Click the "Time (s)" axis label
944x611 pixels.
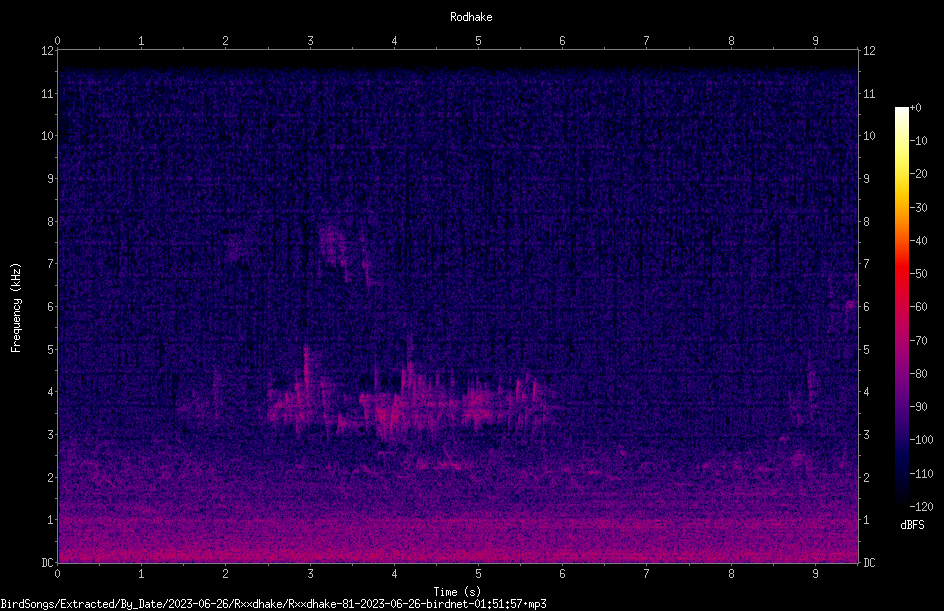click(457, 592)
